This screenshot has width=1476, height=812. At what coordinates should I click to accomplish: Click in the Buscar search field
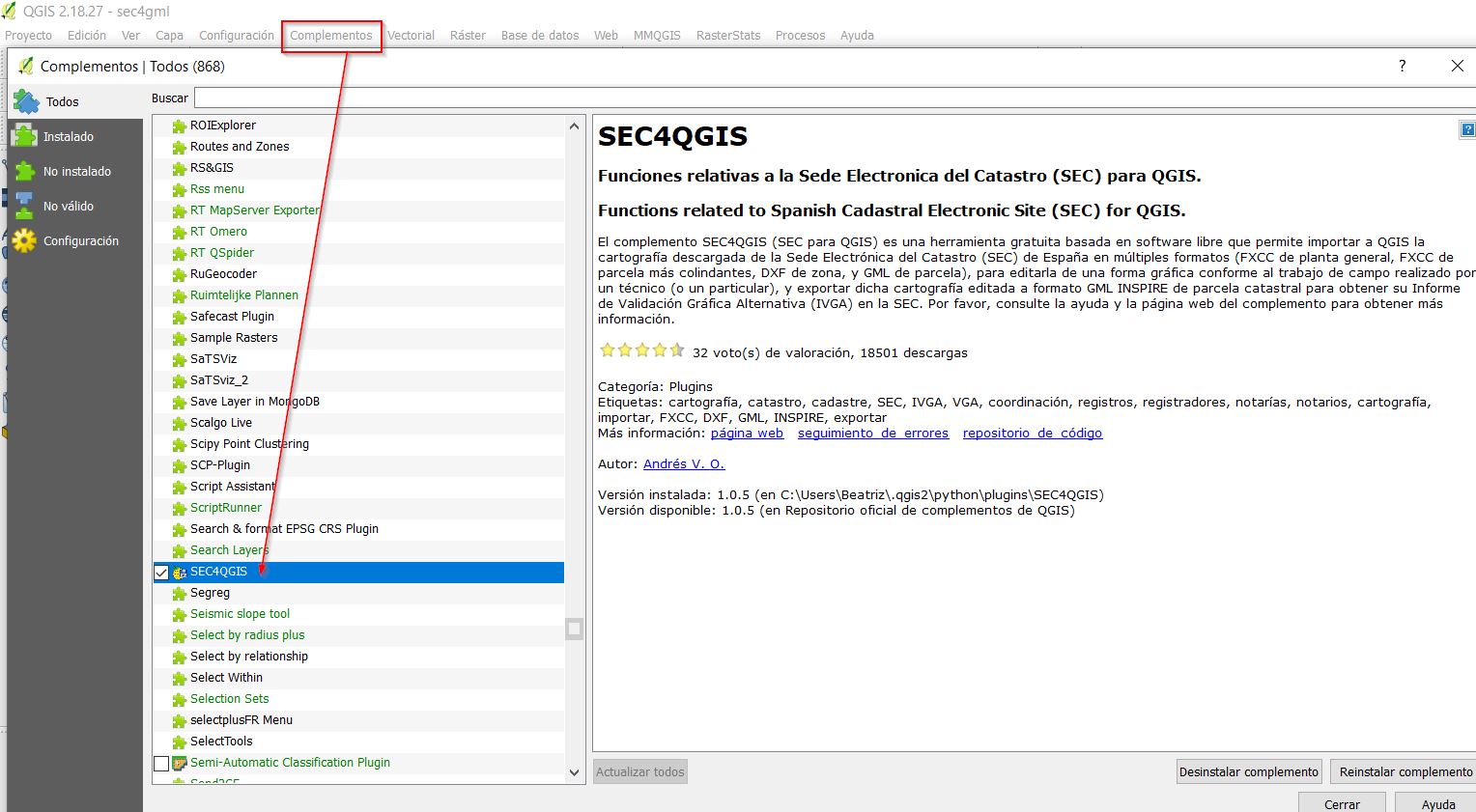[x=835, y=98]
